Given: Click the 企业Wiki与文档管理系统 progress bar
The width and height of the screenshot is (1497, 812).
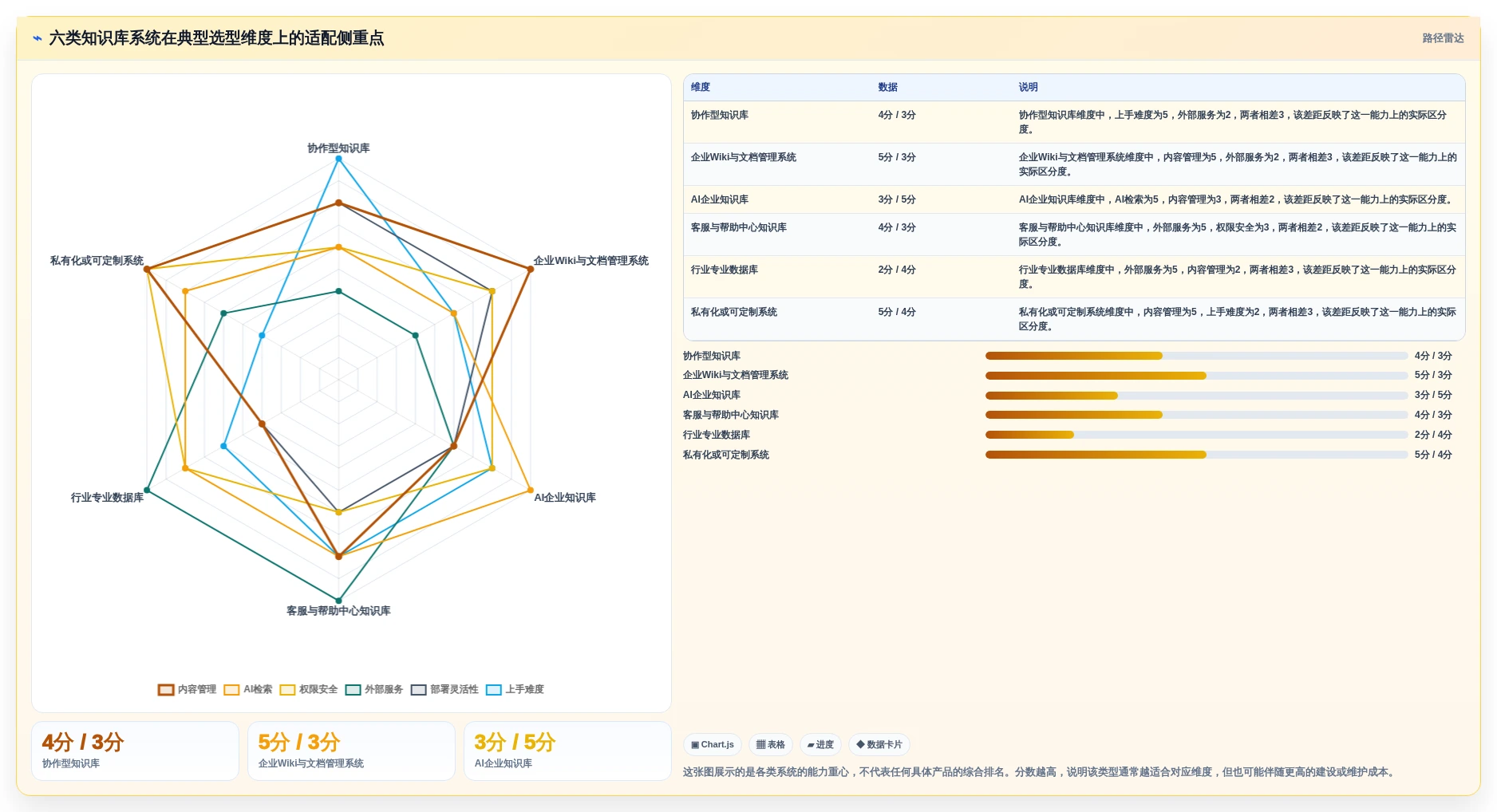Looking at the screenshot, I should coord(1196,376).
